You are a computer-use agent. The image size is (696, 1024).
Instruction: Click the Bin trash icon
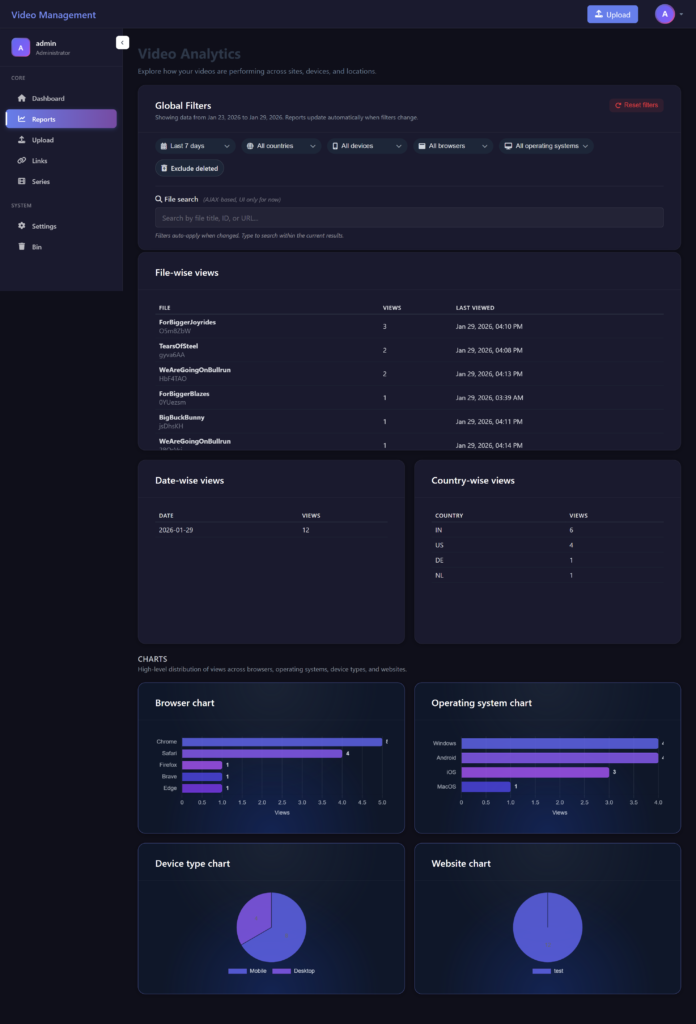[x=22, y=247]
